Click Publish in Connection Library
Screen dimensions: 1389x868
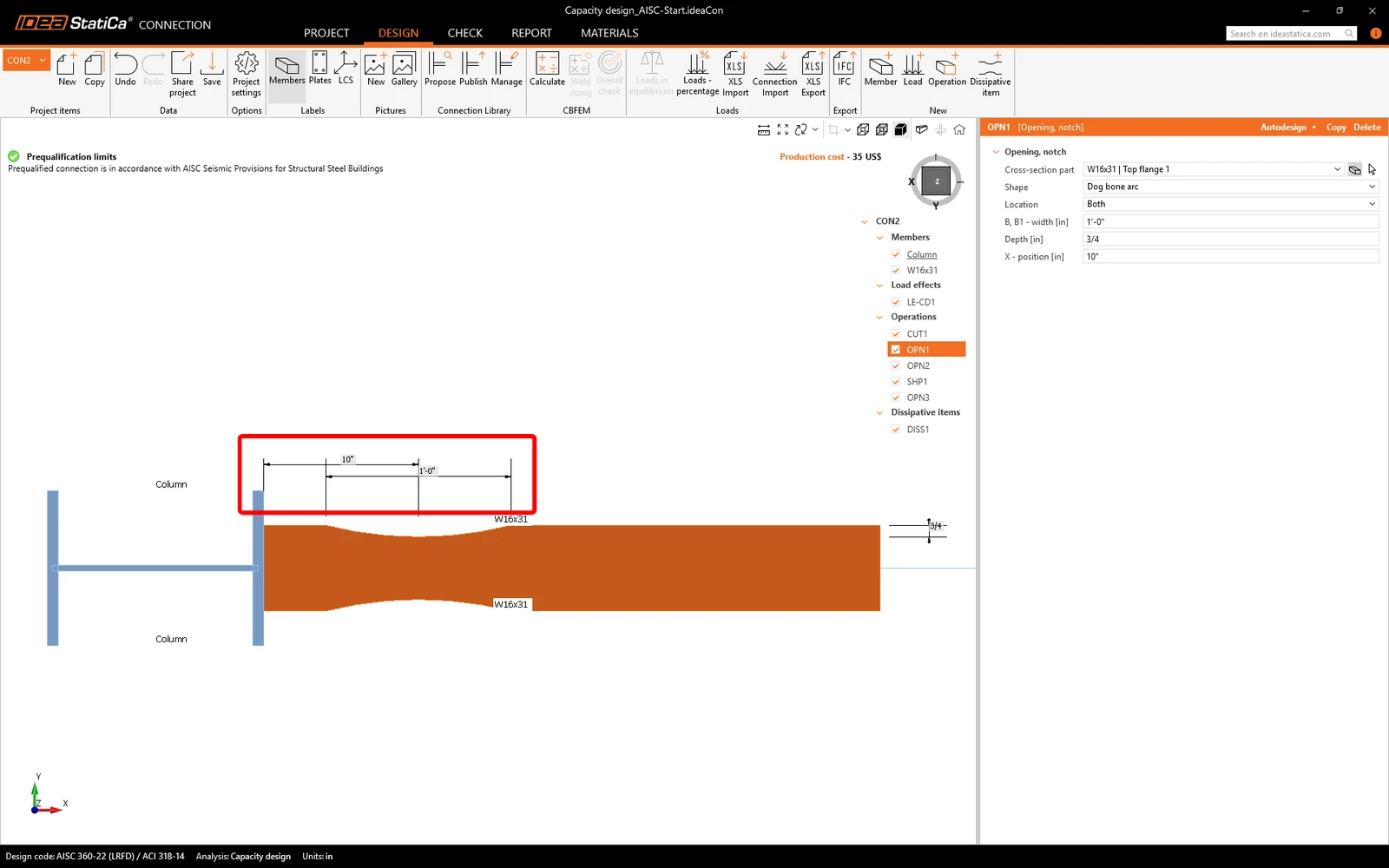(473, 69)
